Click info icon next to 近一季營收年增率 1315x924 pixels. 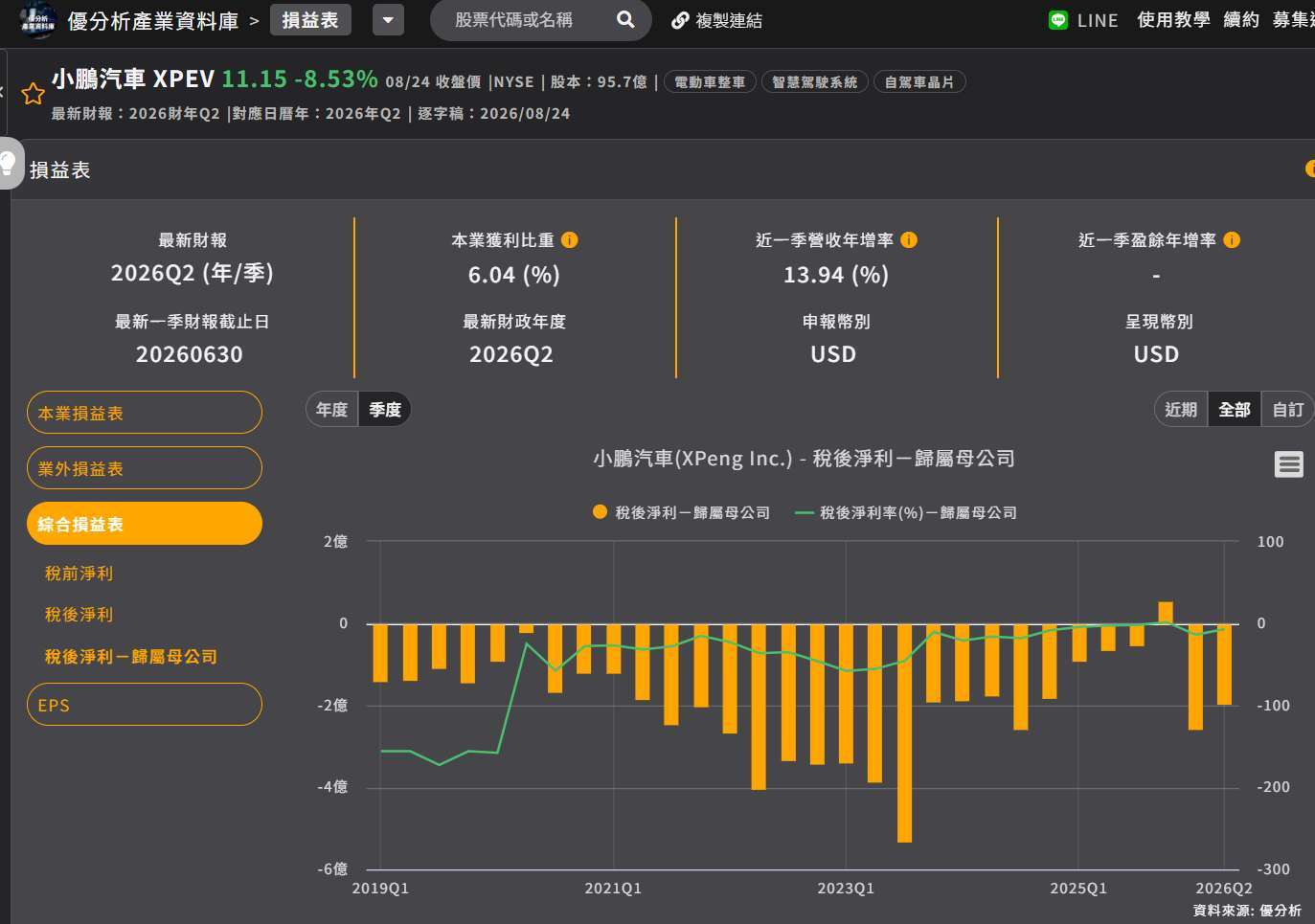point(909,240)
